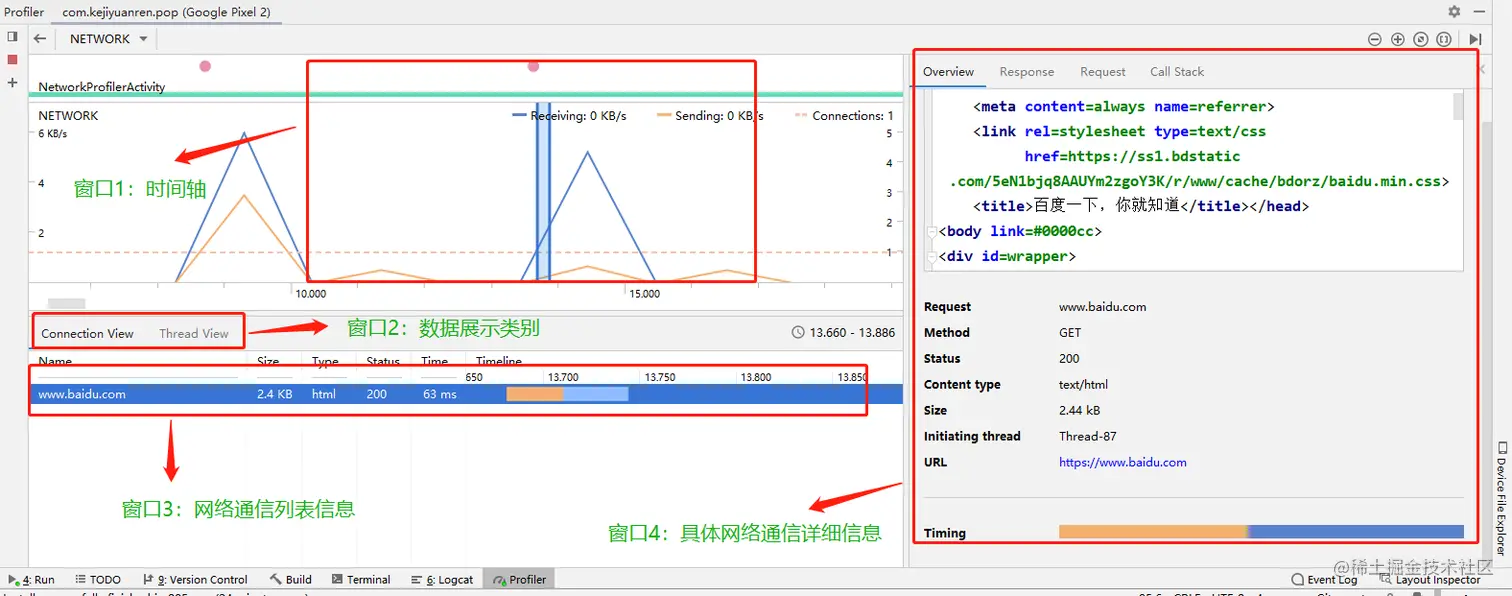Click the orange Timing bar for www.baidu.com
The width and height of the screenshot is (1512, 596).
pos(1150,532)
